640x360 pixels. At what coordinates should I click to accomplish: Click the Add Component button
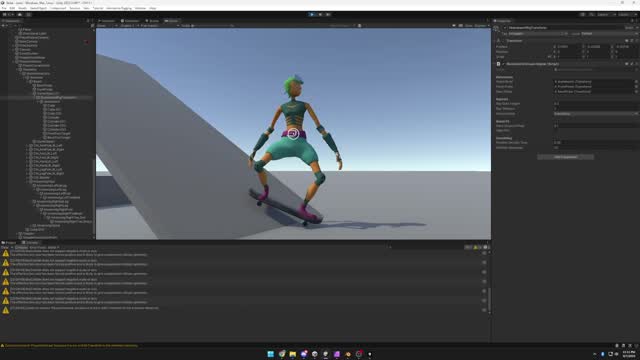pos(565,157)
